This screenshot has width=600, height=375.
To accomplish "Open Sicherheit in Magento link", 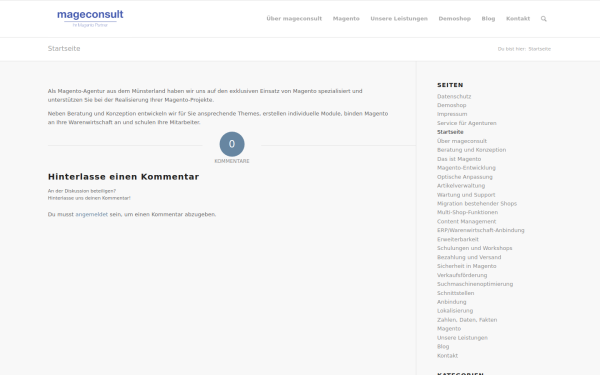I will (466, 266).
